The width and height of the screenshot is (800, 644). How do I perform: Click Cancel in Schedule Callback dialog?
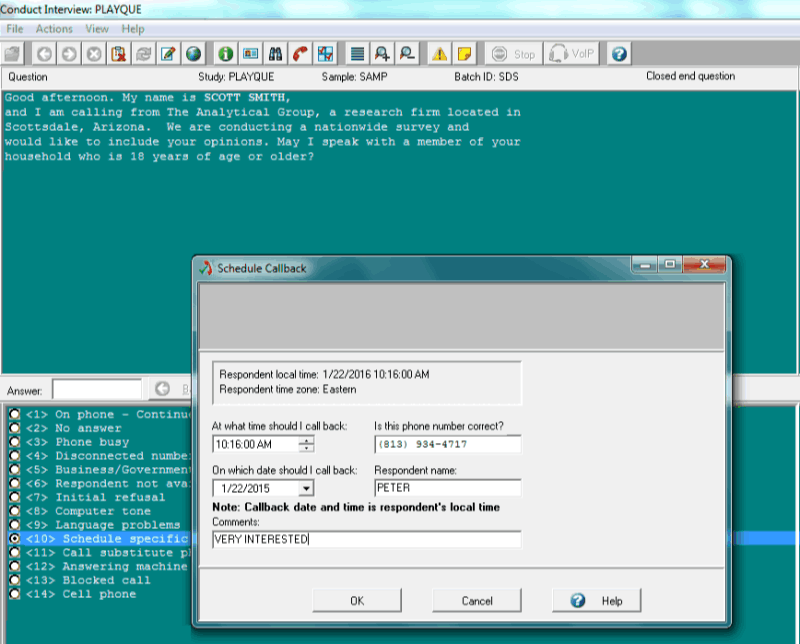(477, 601)
